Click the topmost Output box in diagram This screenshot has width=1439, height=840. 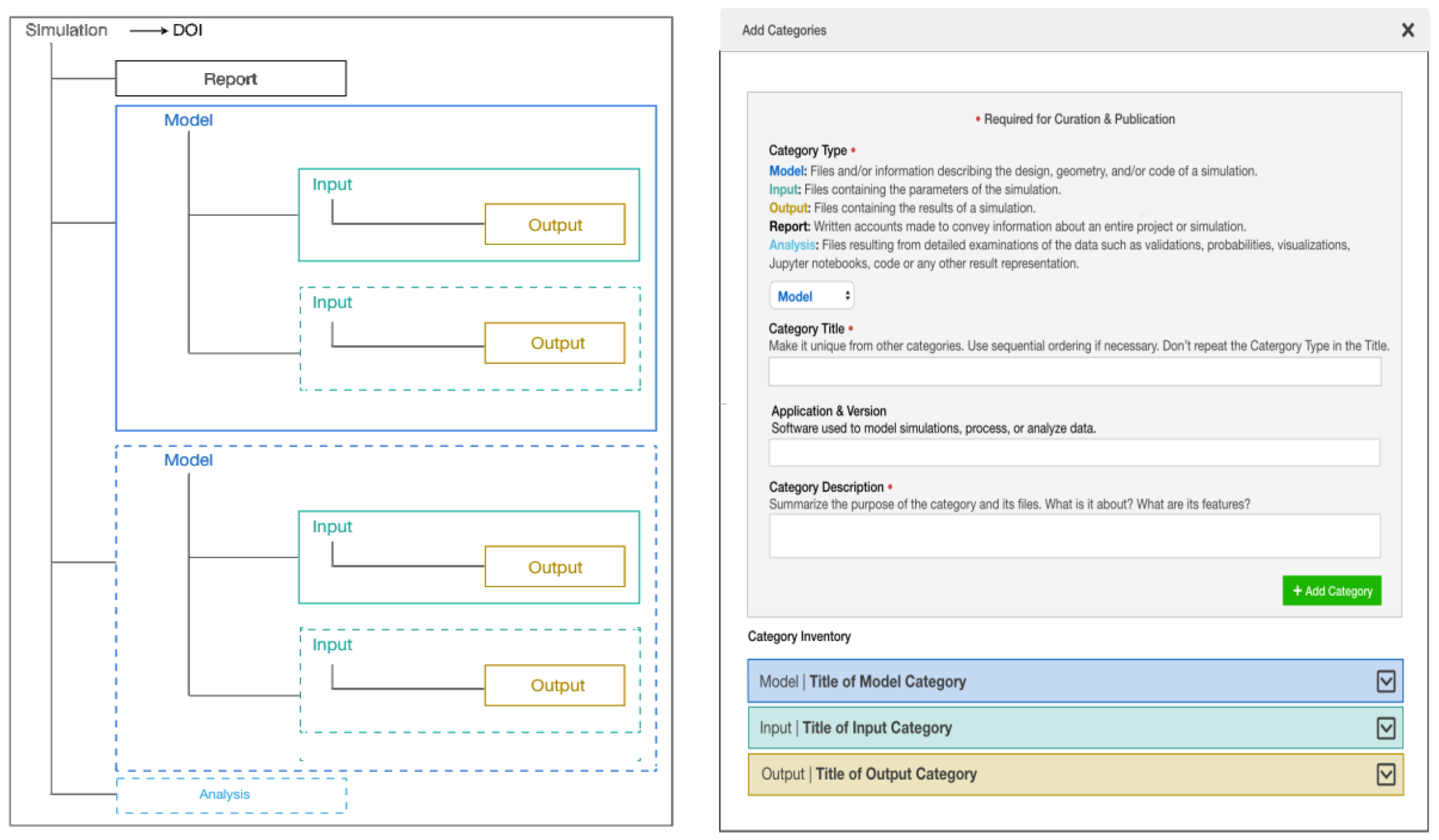[555, 225]
